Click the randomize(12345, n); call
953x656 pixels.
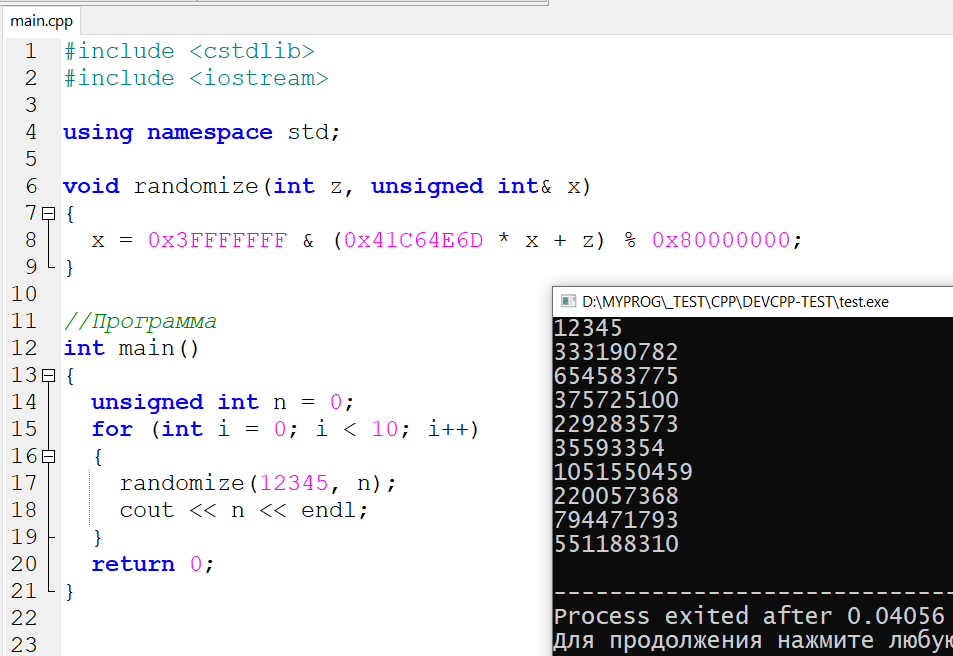(x=258, y=483)
